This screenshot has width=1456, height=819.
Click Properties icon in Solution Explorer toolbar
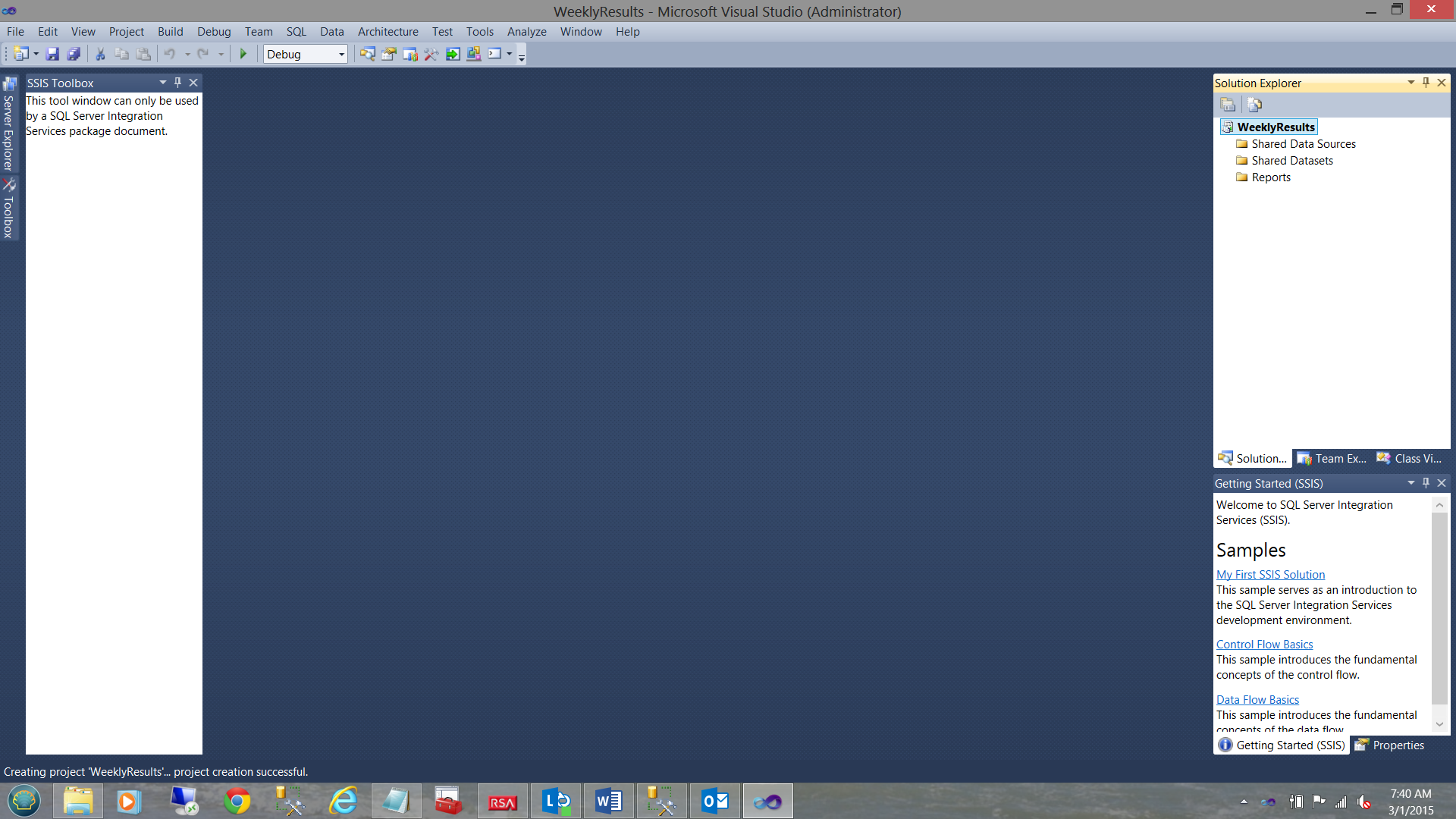[1228, 105]
